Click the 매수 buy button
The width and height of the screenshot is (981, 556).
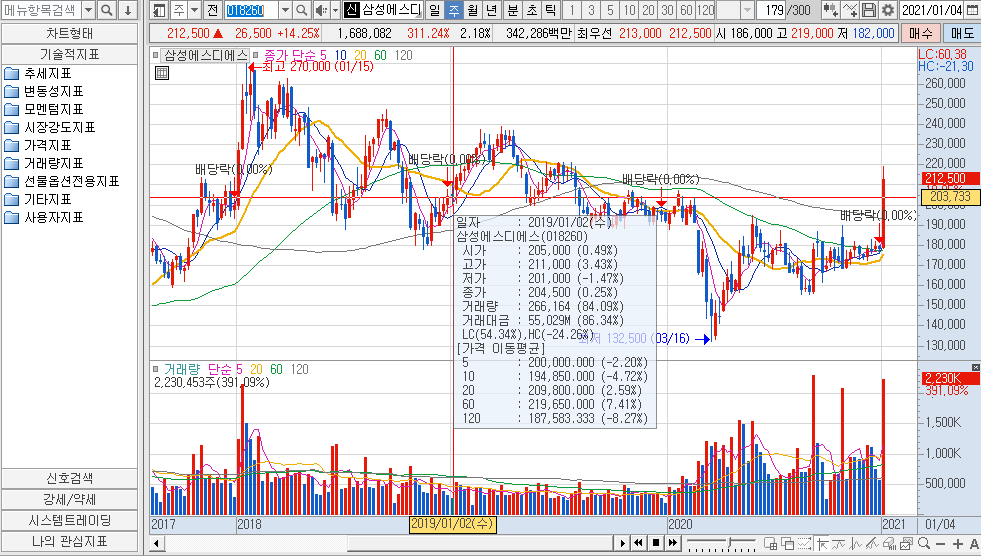tap(920, 33)
